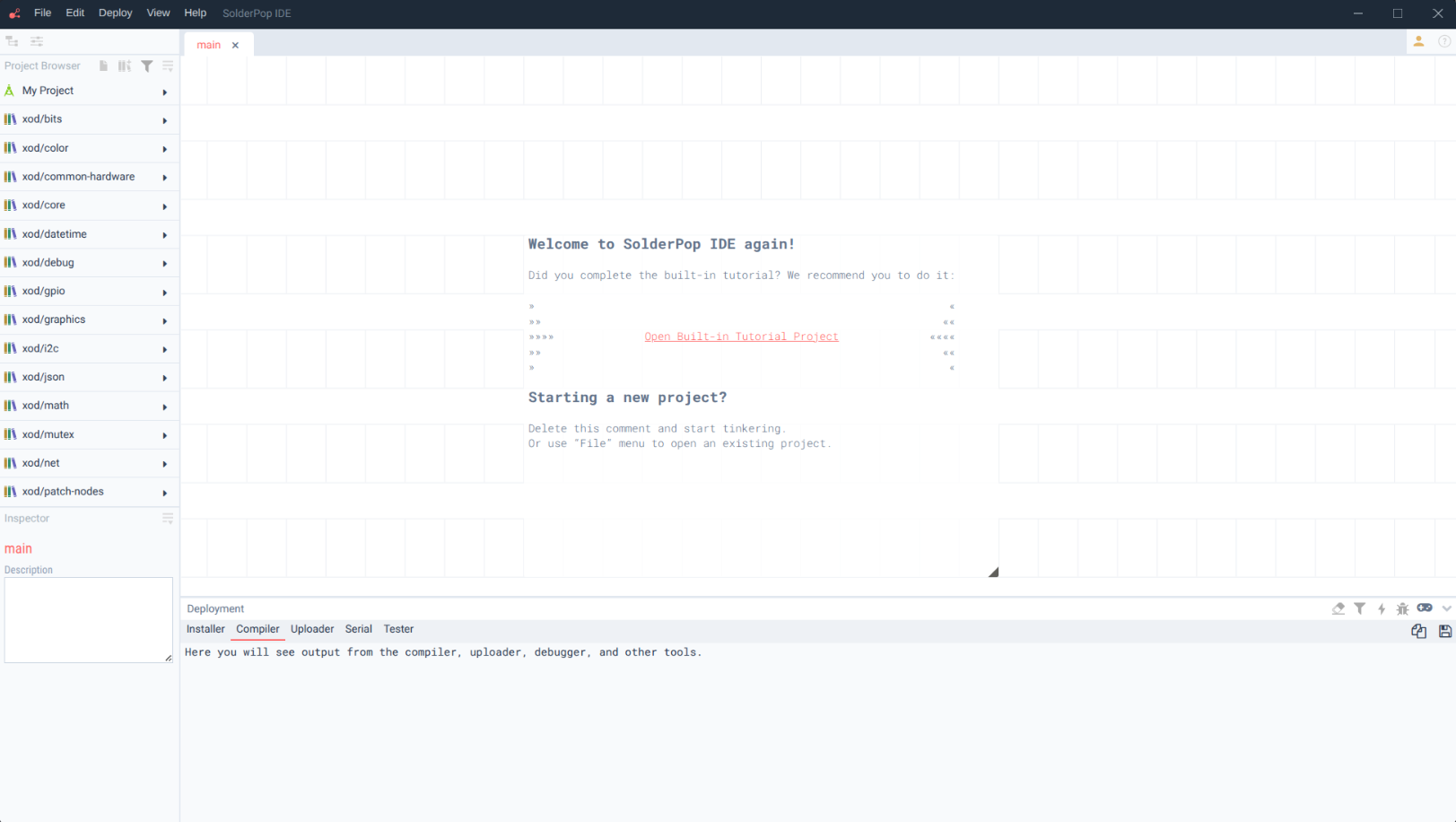Image resolution: width=1456 pixels, height=822 pixels.
Task: Open the Project Browser filter options
Action: point(146,66)
